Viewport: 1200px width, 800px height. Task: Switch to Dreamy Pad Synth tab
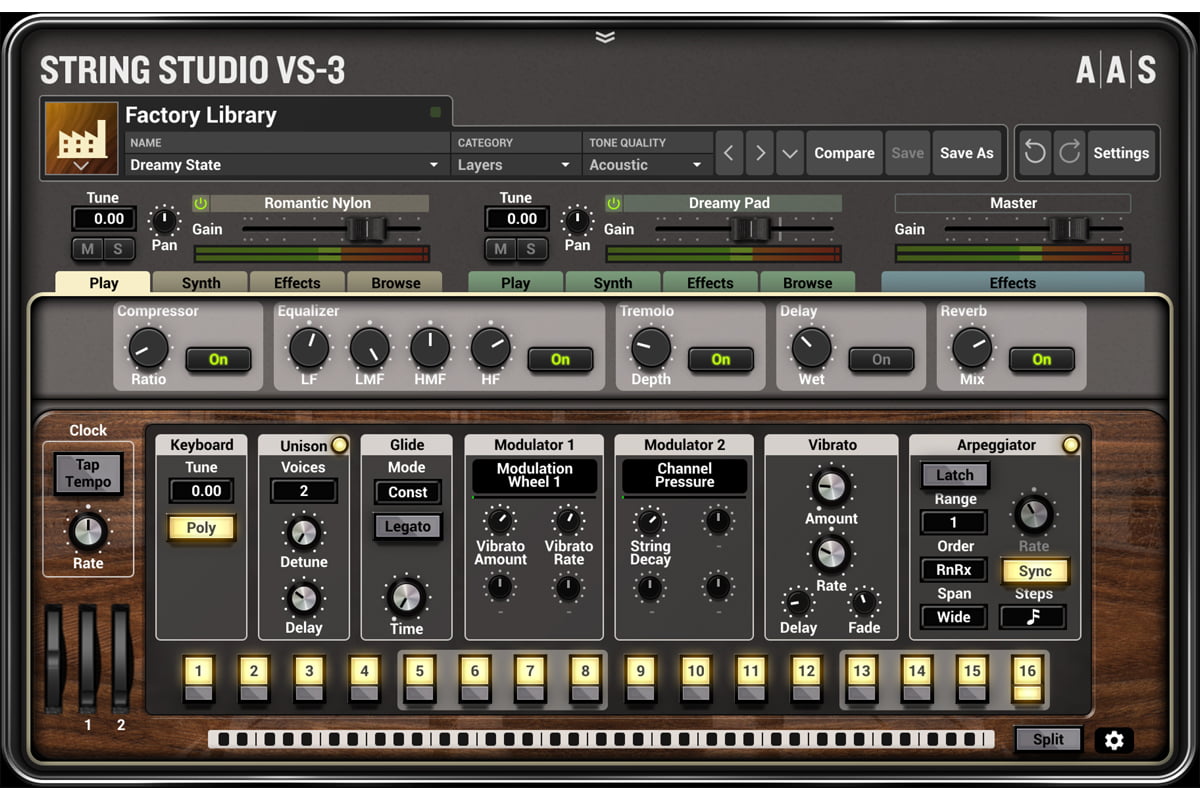(613, 283)
